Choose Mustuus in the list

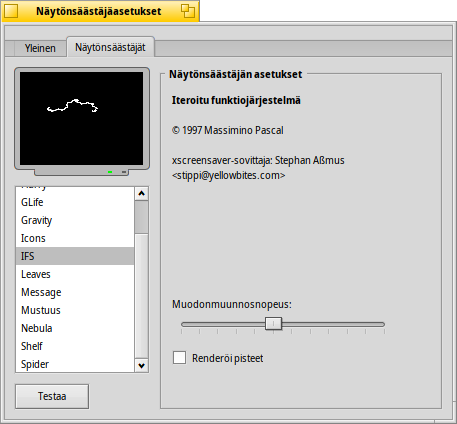click(x=75, y=310)
